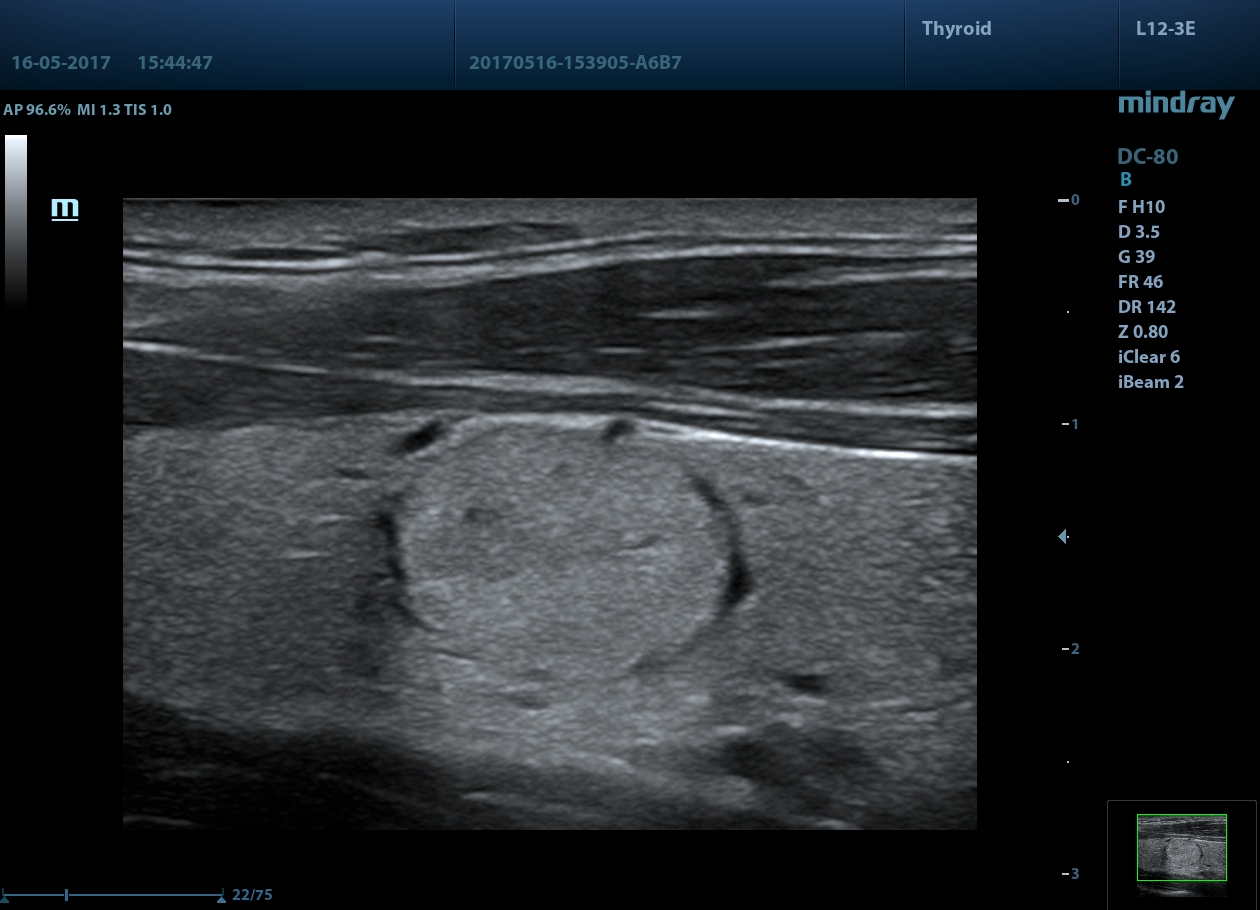Select the grayscale bar
Viewport: 1260px width, 910px height.
[16, 220]
